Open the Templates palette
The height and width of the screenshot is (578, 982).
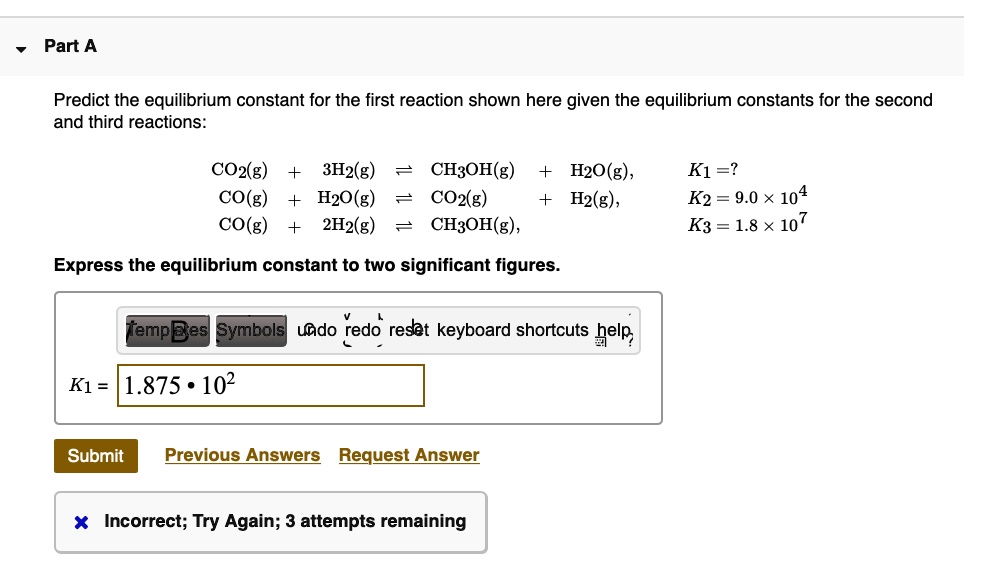click(160, 329)
